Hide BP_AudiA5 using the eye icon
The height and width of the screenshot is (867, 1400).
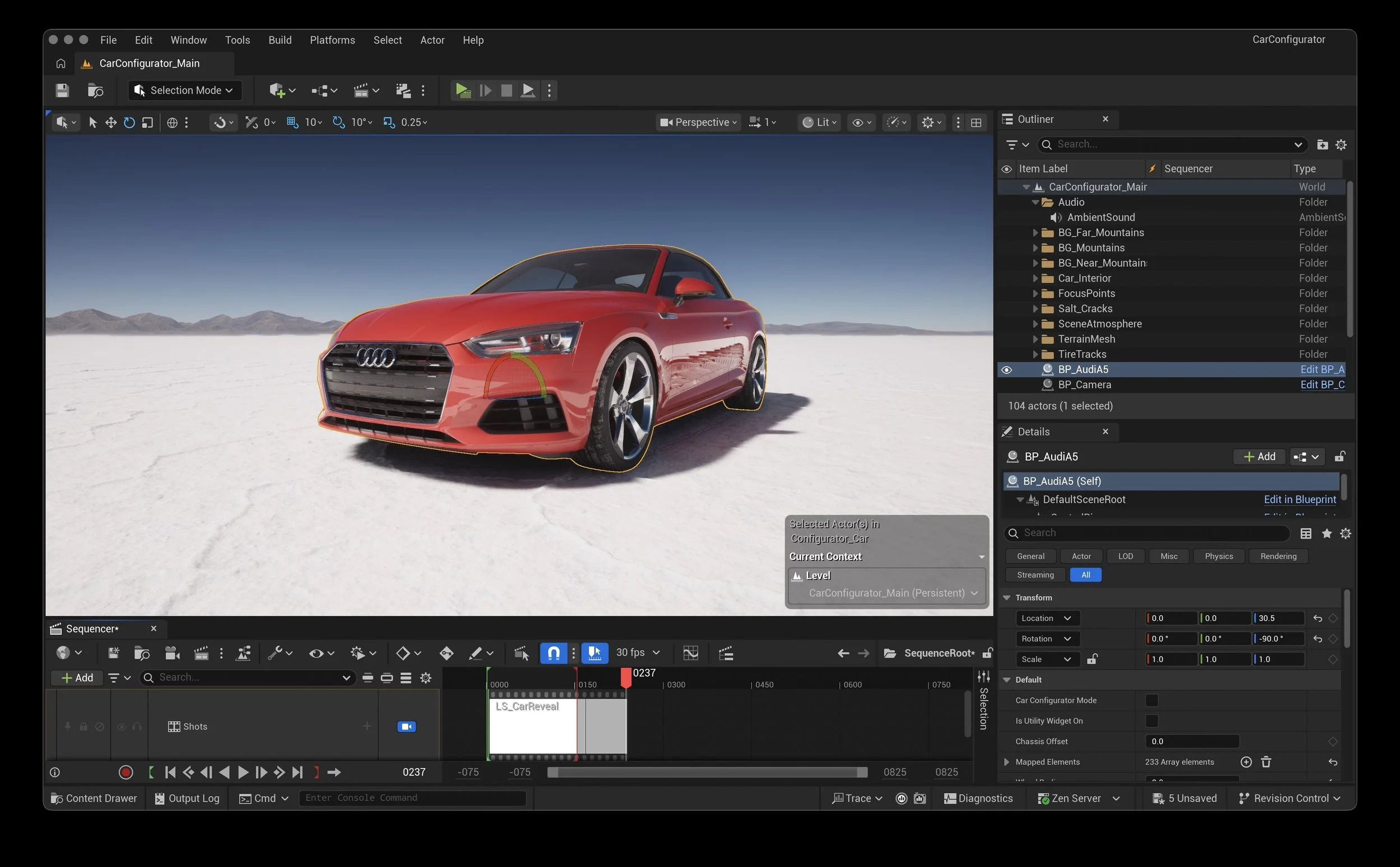click(x=1006, y=370)
